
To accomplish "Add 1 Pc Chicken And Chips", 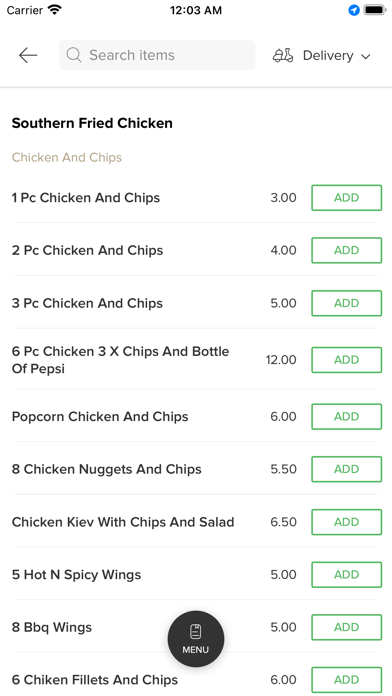I will (346, 198).
